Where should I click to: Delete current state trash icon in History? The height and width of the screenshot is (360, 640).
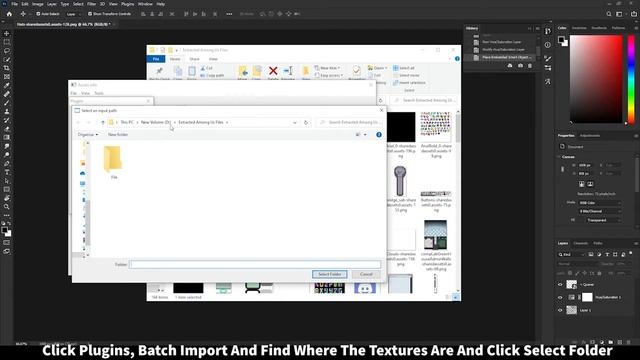(530, 65)
